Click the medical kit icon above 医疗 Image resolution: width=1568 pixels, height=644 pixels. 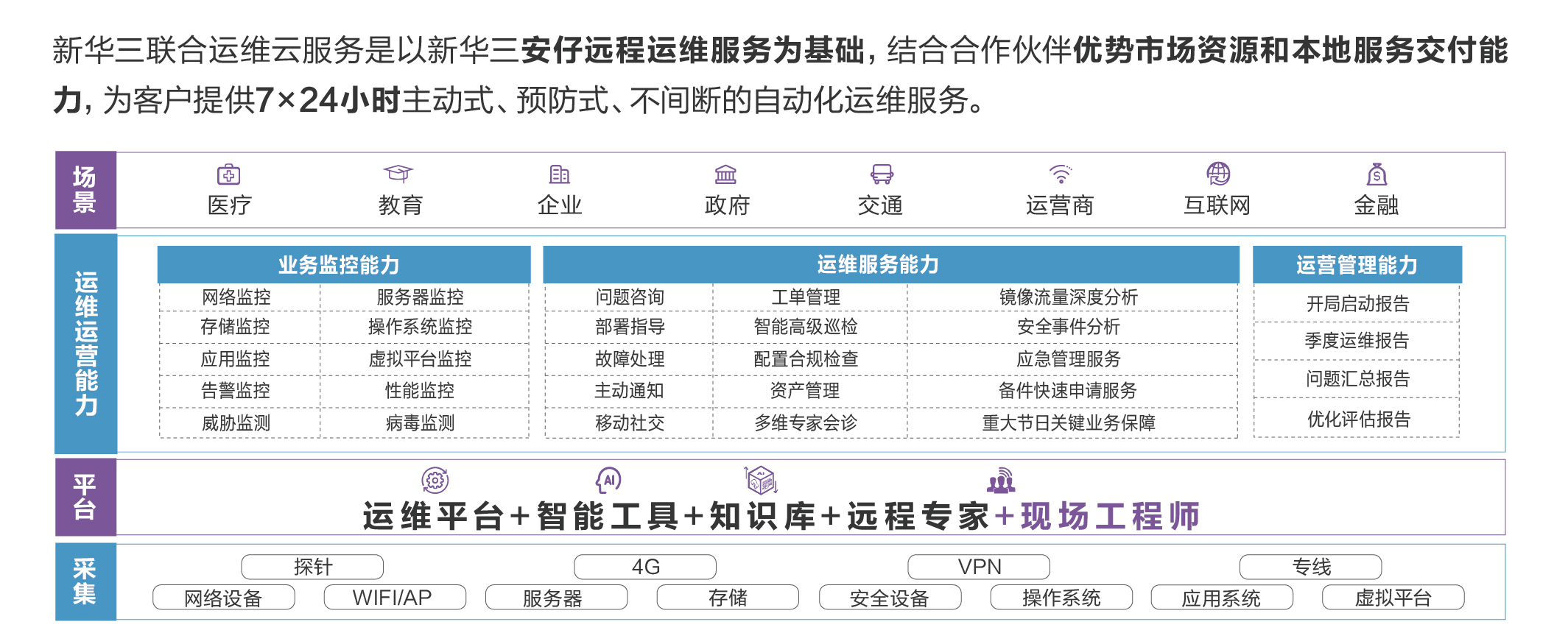228,174
